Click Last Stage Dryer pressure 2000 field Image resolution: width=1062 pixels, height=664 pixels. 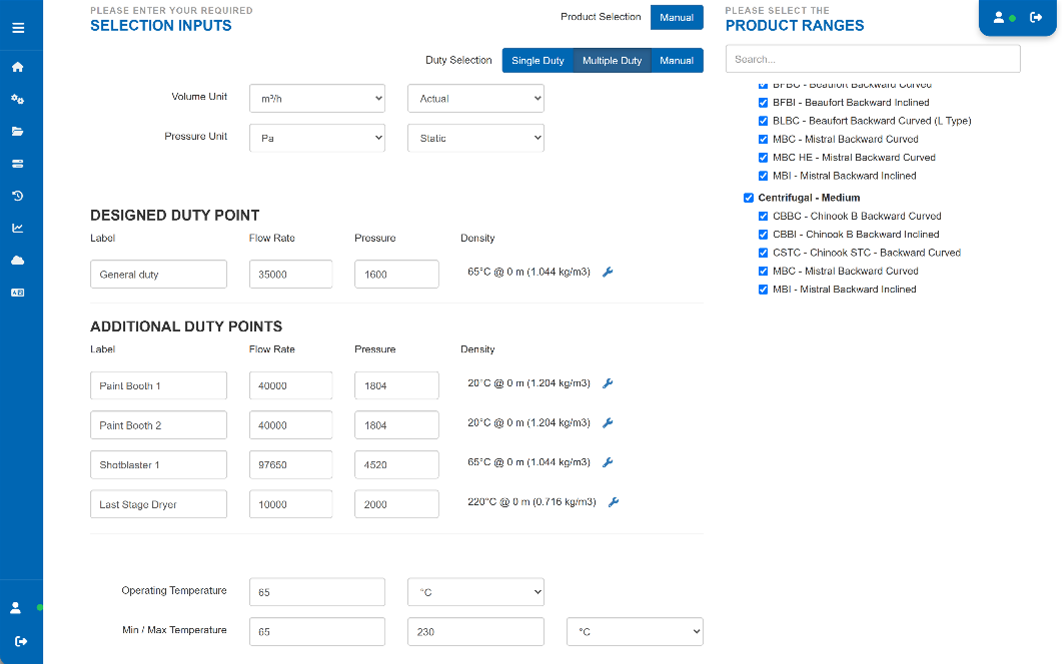coord(396,504)
